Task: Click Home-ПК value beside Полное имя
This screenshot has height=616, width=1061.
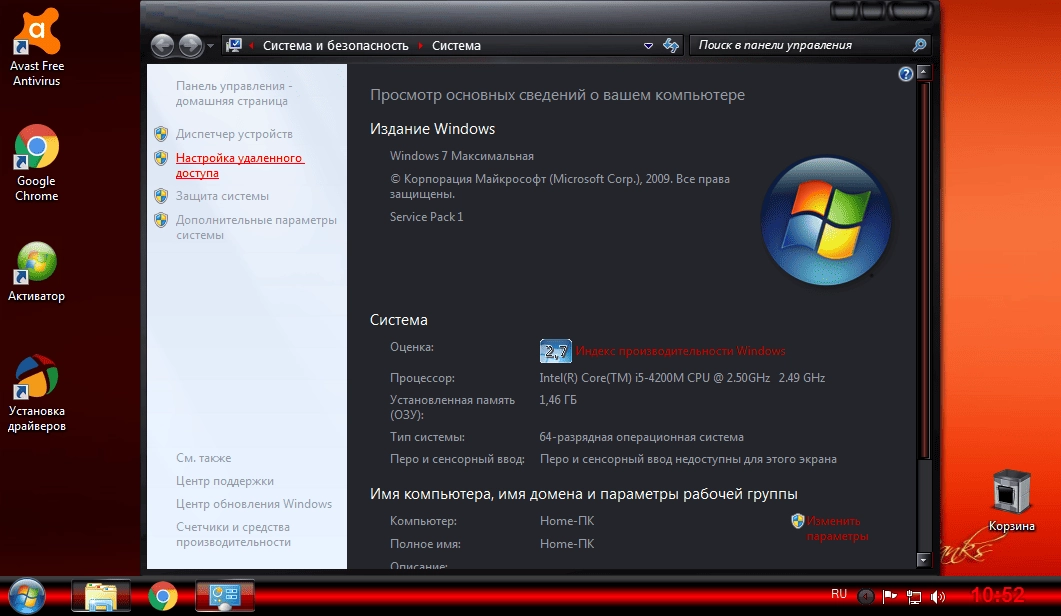Action: pos(566,544)
